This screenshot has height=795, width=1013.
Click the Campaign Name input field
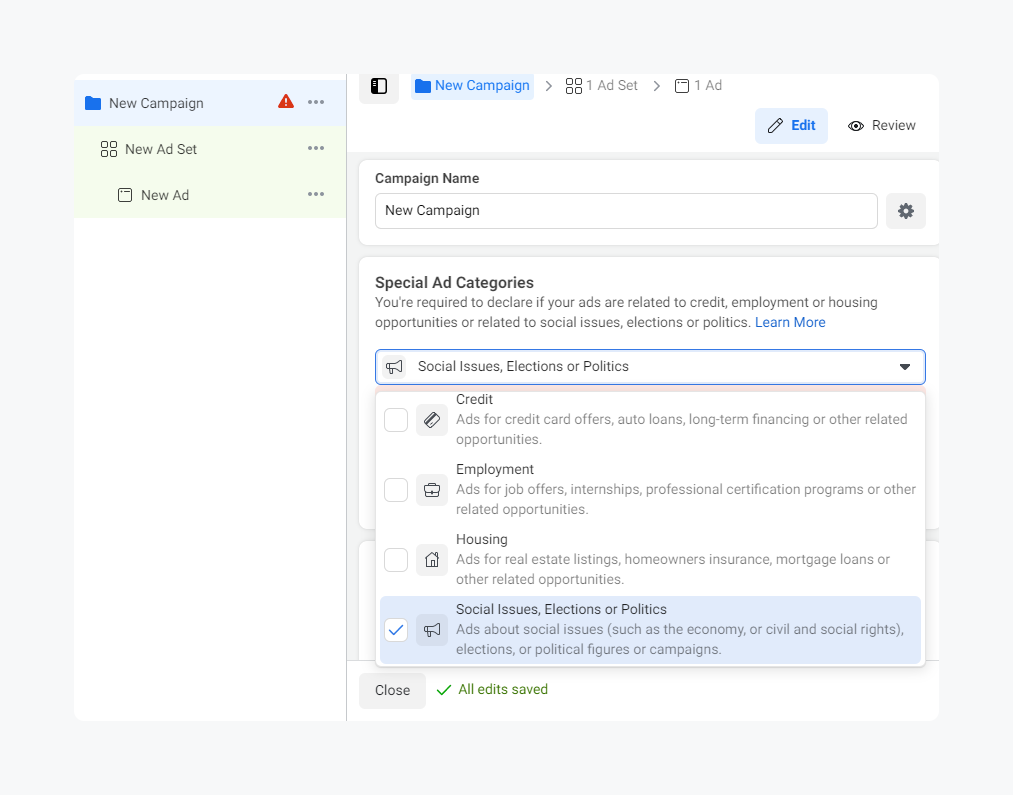tap(626, 211)
